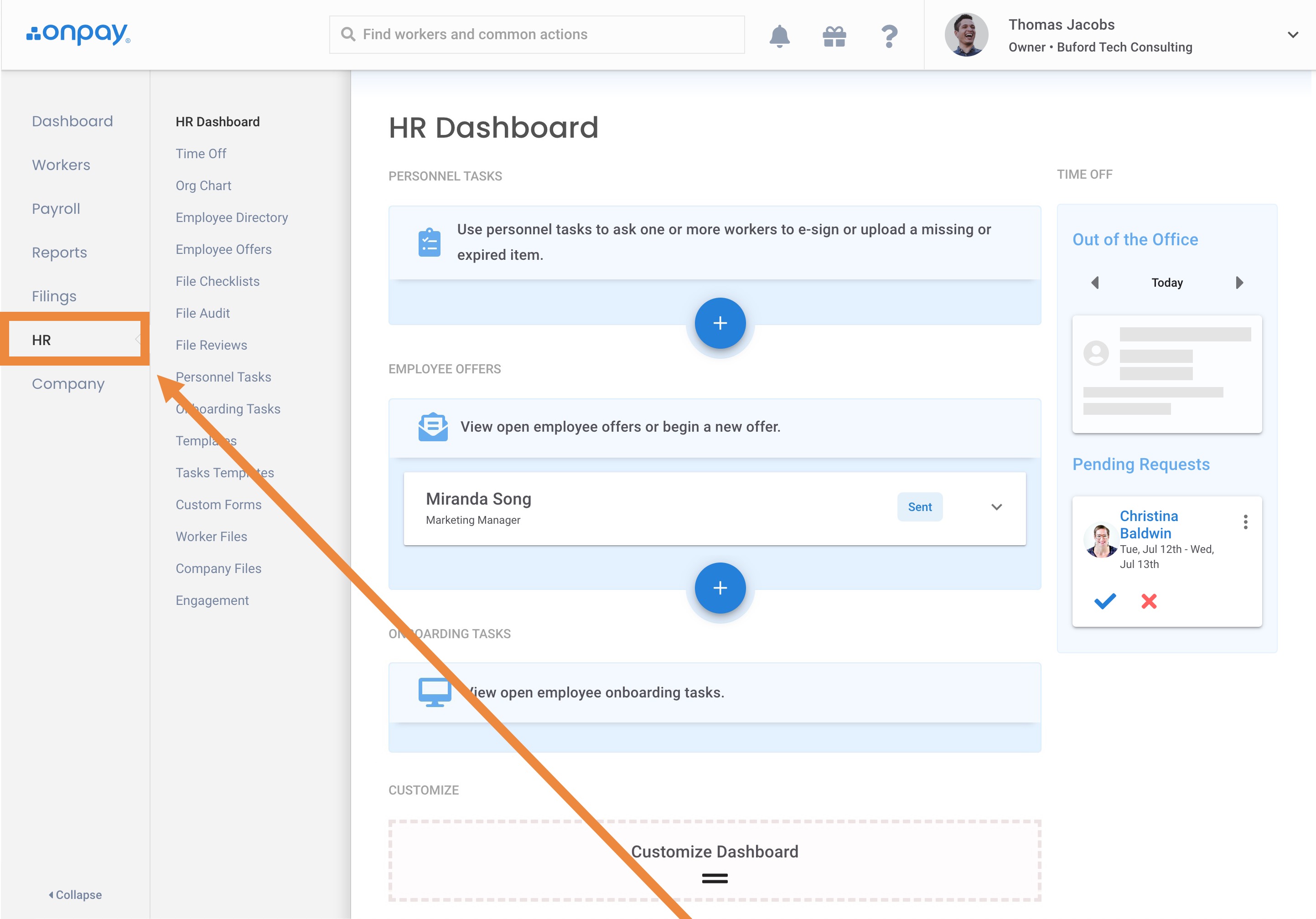The image size is (1316, 919).
Task: Click the Sent status badge for Miranda Song
Action: (x=919, y=507)
